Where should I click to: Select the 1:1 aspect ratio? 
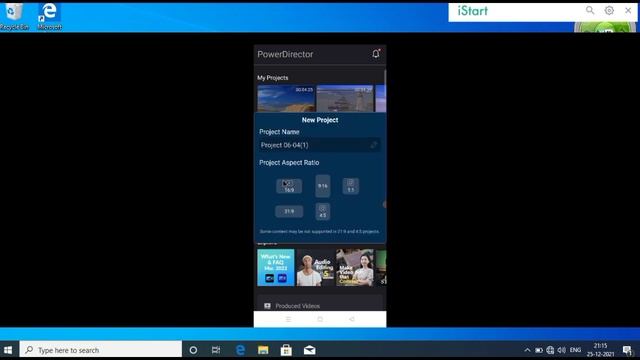(351, 186)
